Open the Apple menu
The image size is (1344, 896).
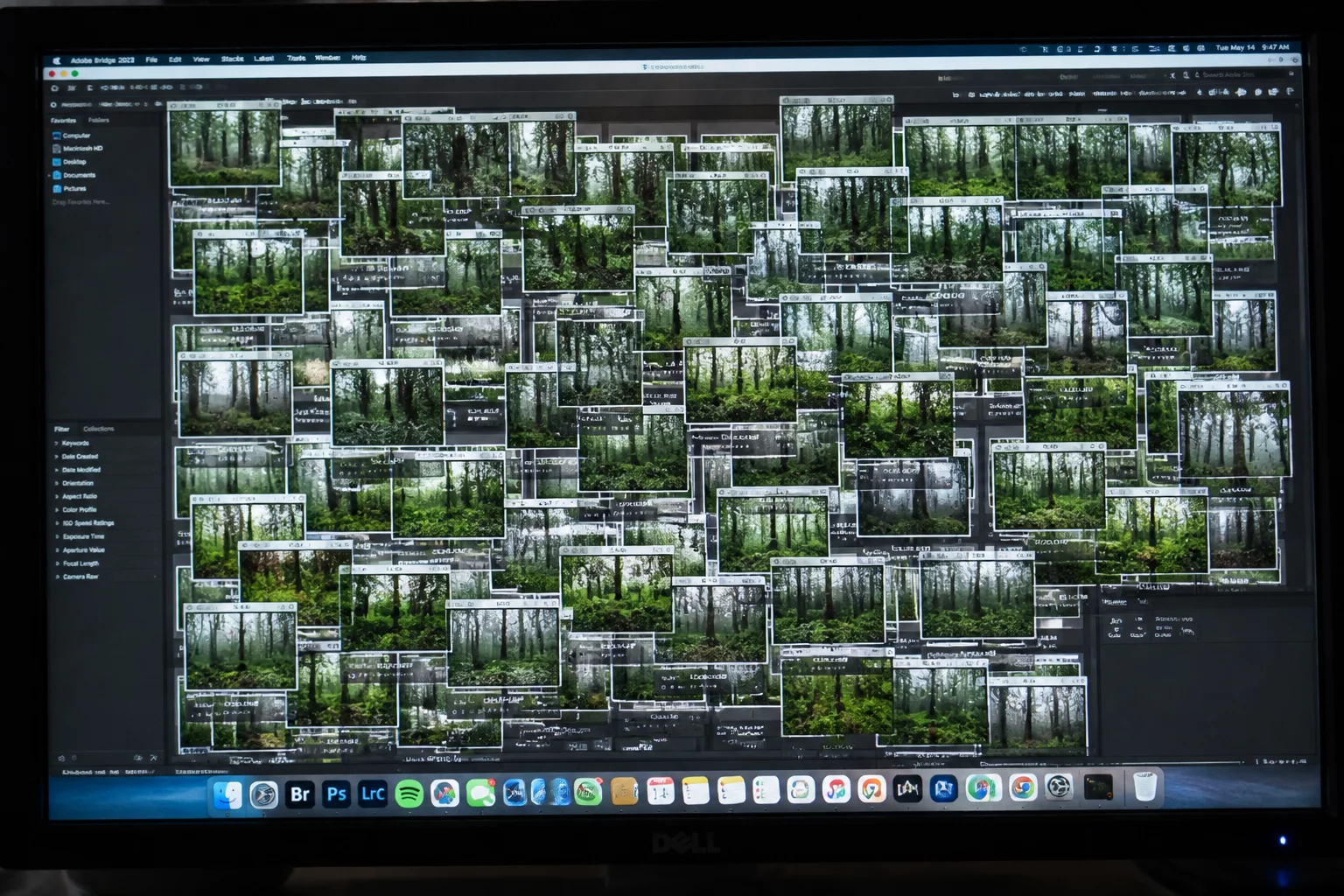[57, 60]
